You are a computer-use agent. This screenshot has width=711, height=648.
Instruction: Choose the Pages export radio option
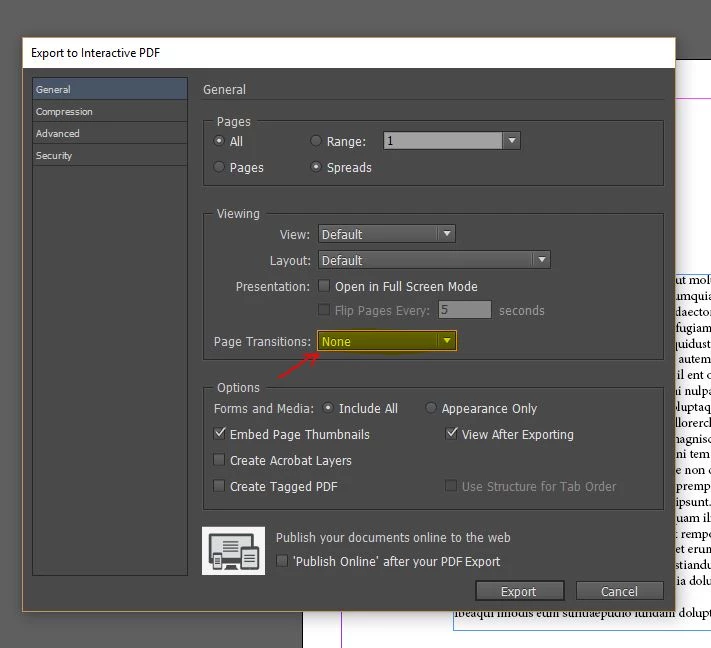tap(219, 167)
